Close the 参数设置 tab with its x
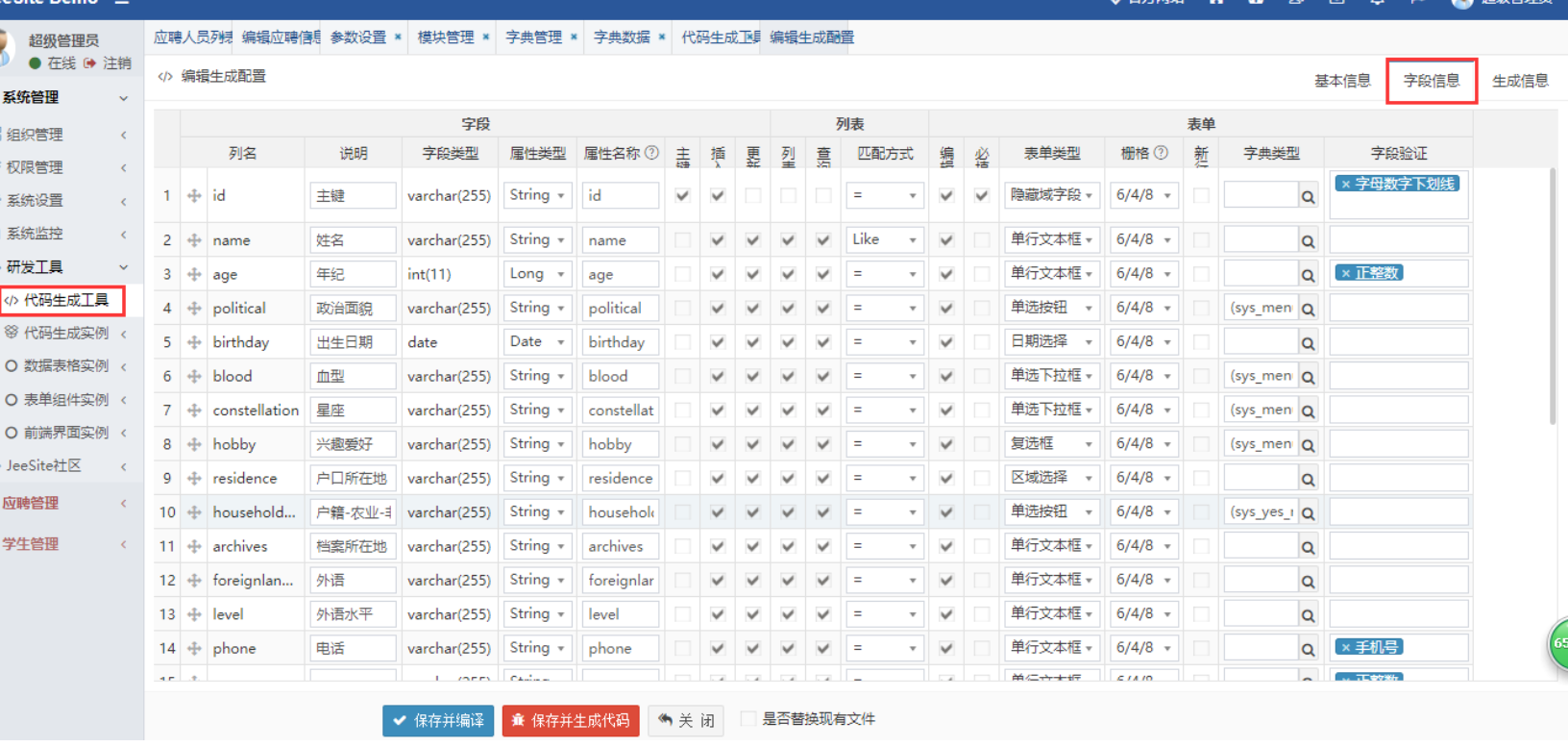The width and height of the screenshot is (1568, 747). coord(398,37)
